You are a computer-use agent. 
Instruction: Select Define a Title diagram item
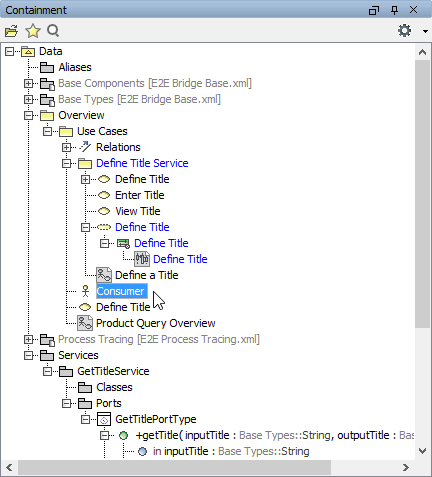[147, 275]
